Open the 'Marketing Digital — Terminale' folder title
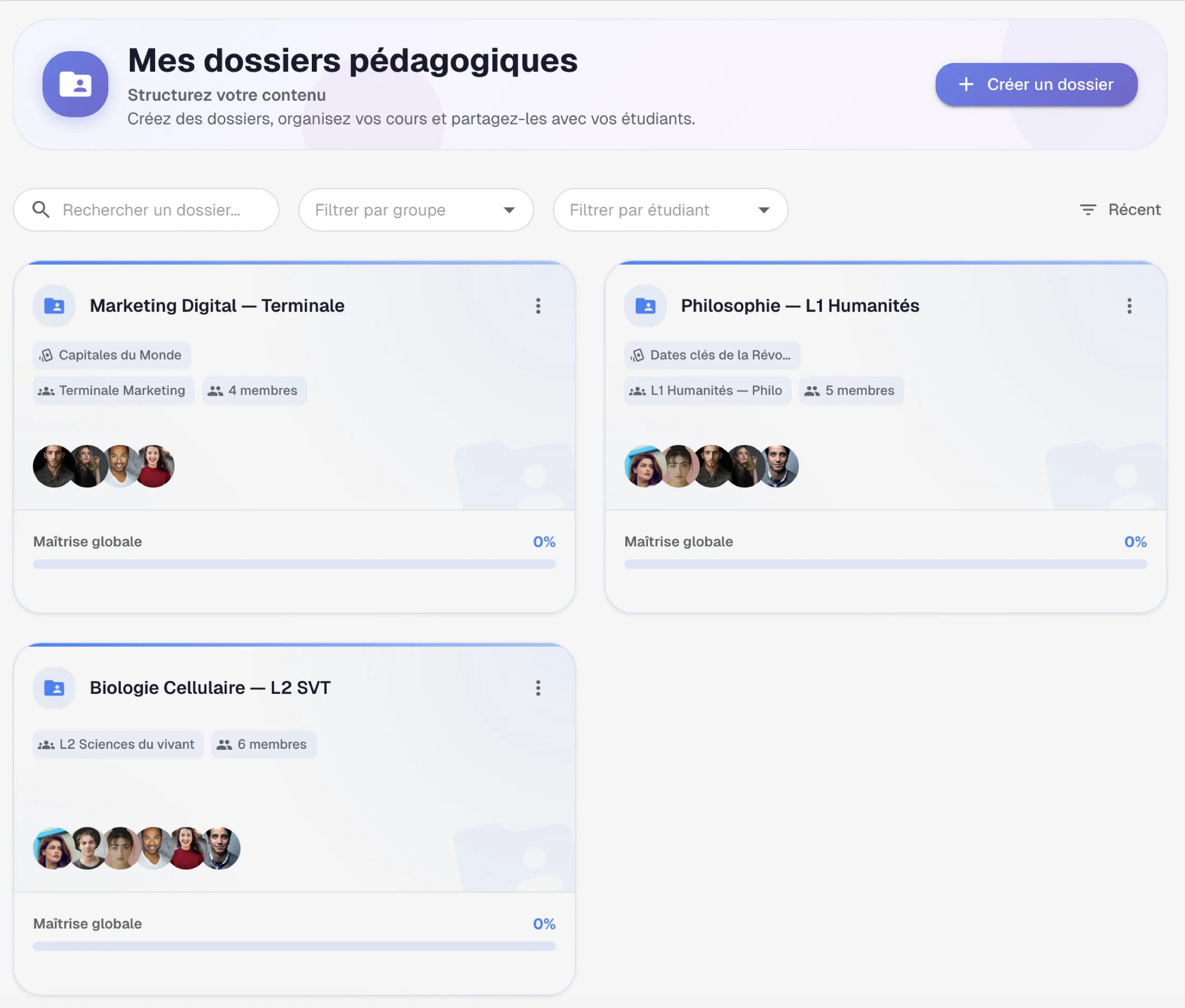Image resolution: width=1185 pixels, height=1008 pixels. click(217, 305)
